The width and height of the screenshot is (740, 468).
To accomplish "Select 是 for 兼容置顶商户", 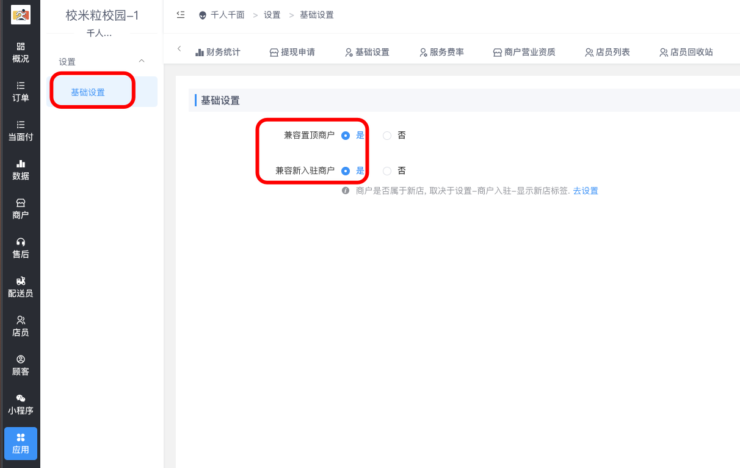I will coord(345,135).
